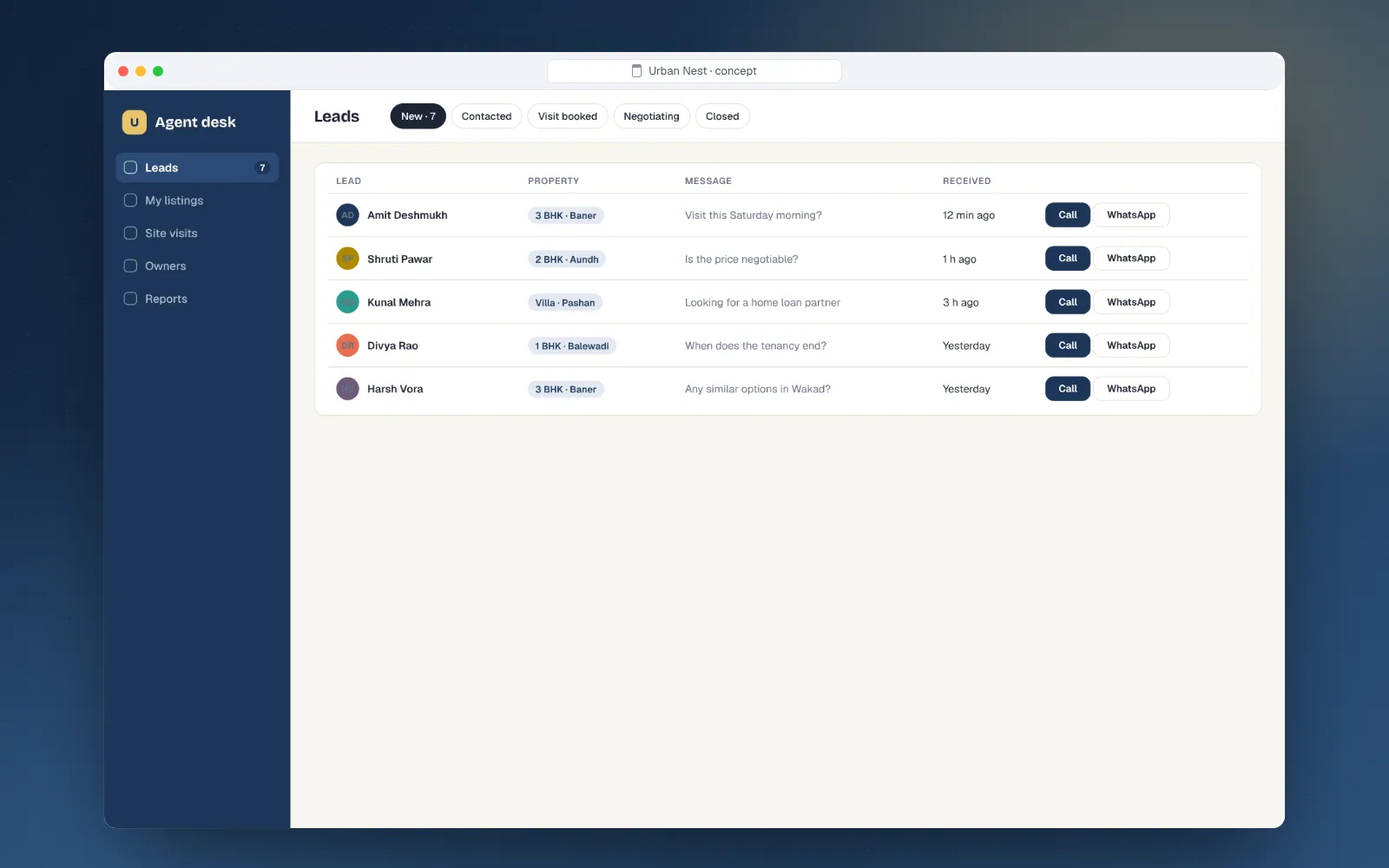
Task: WhatsApp Divya Rao
Action: 1131,345
